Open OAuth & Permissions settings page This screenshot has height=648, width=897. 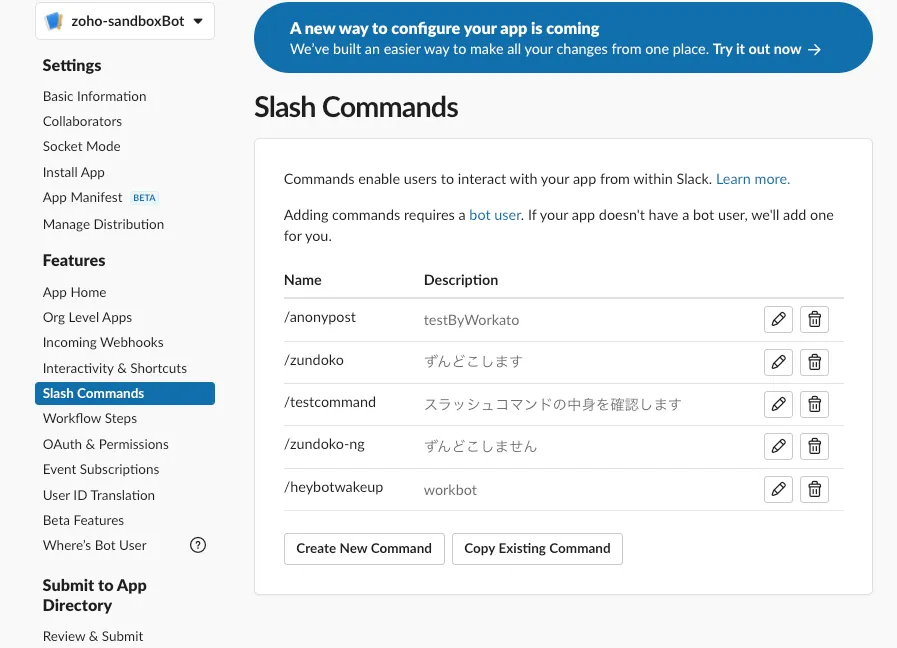tap(105, 444)
